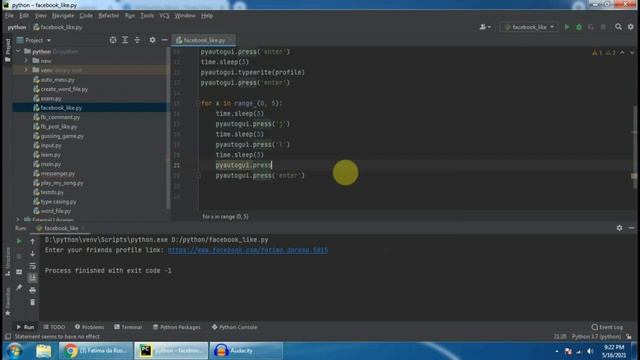Open the user account dropdown arrow
640x360 pixels.
[489, 27]
